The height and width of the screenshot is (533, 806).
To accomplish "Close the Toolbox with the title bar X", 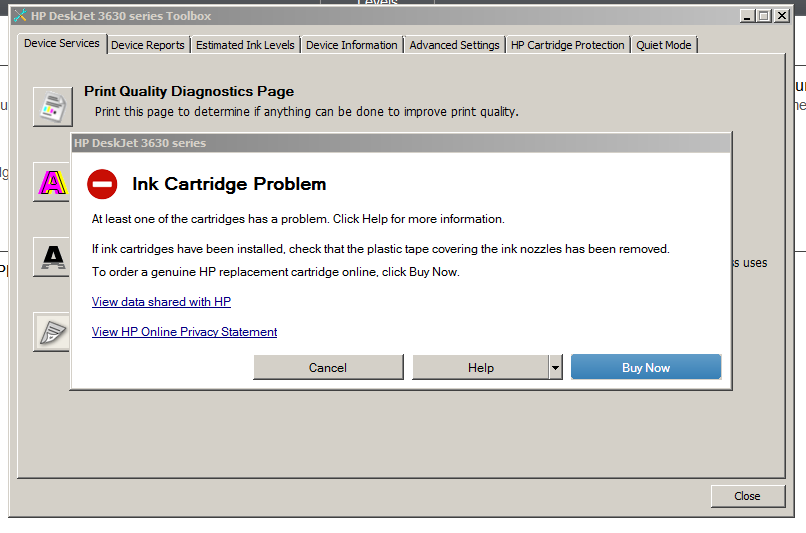I will pyautogui.click(x=782, y=16).
